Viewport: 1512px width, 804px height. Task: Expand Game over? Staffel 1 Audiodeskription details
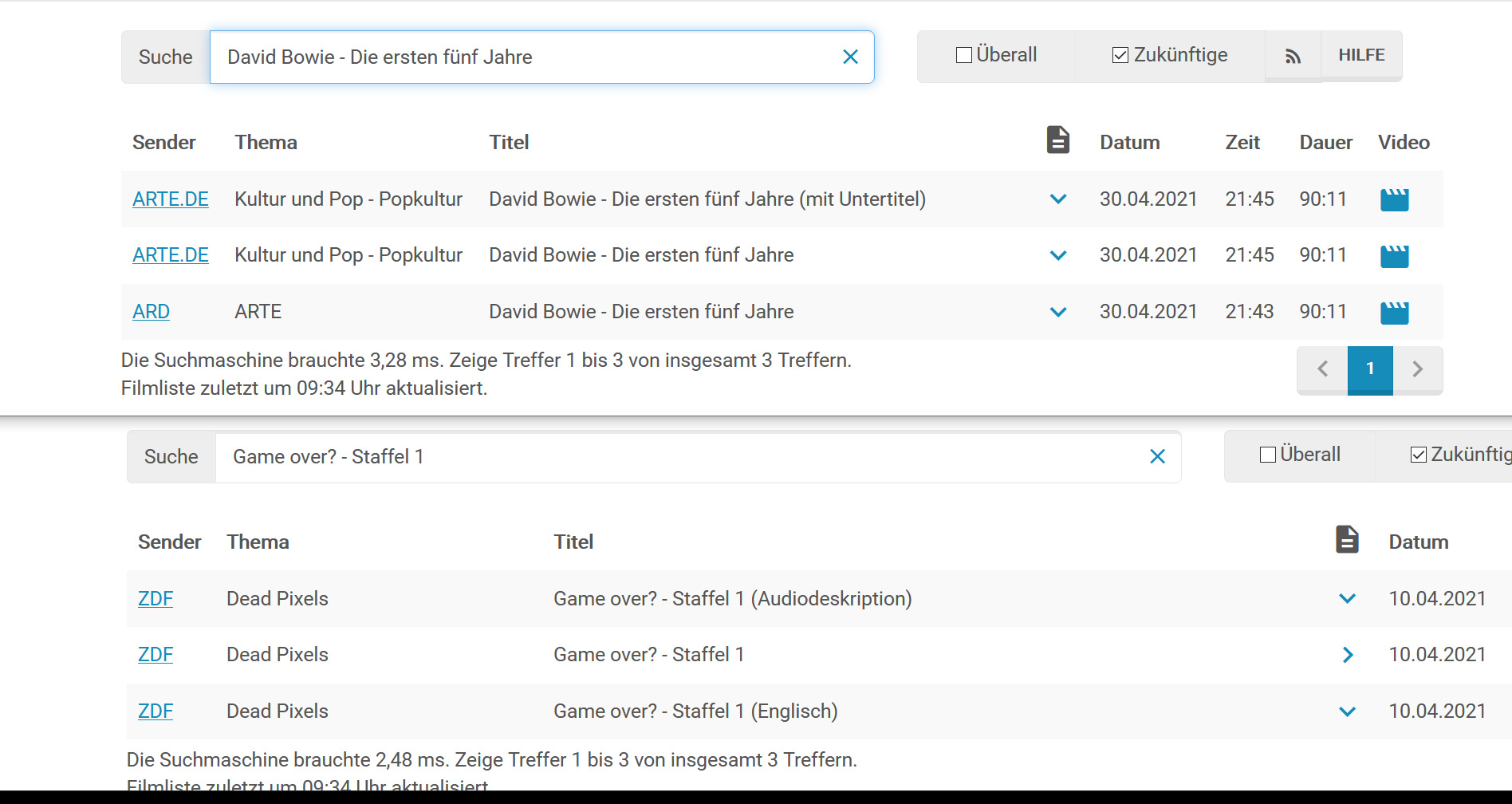[1347, 599]
